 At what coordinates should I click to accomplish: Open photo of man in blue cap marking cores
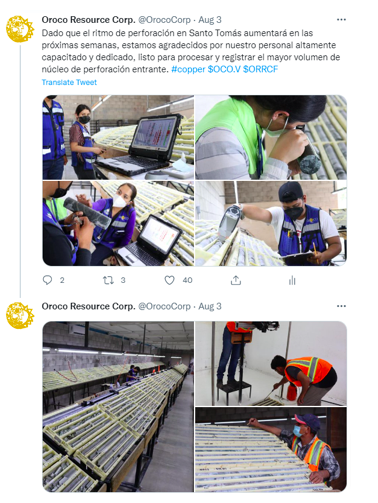[x=271, y=449]
